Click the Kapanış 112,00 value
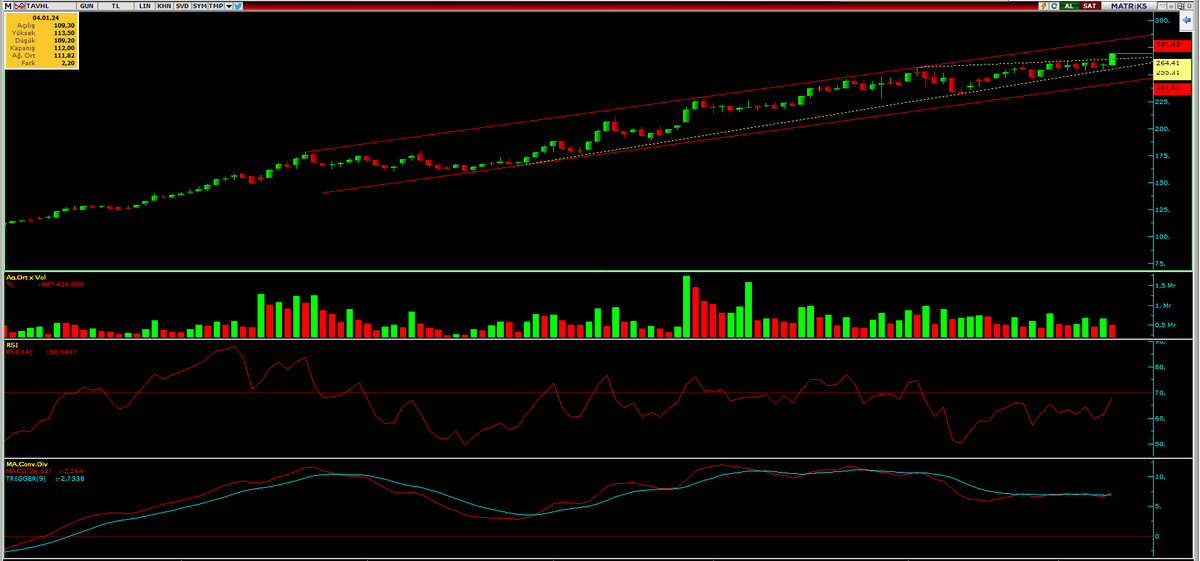This screenshot has width=1200, height=561. pyautogui.click(x=64, y=48)
